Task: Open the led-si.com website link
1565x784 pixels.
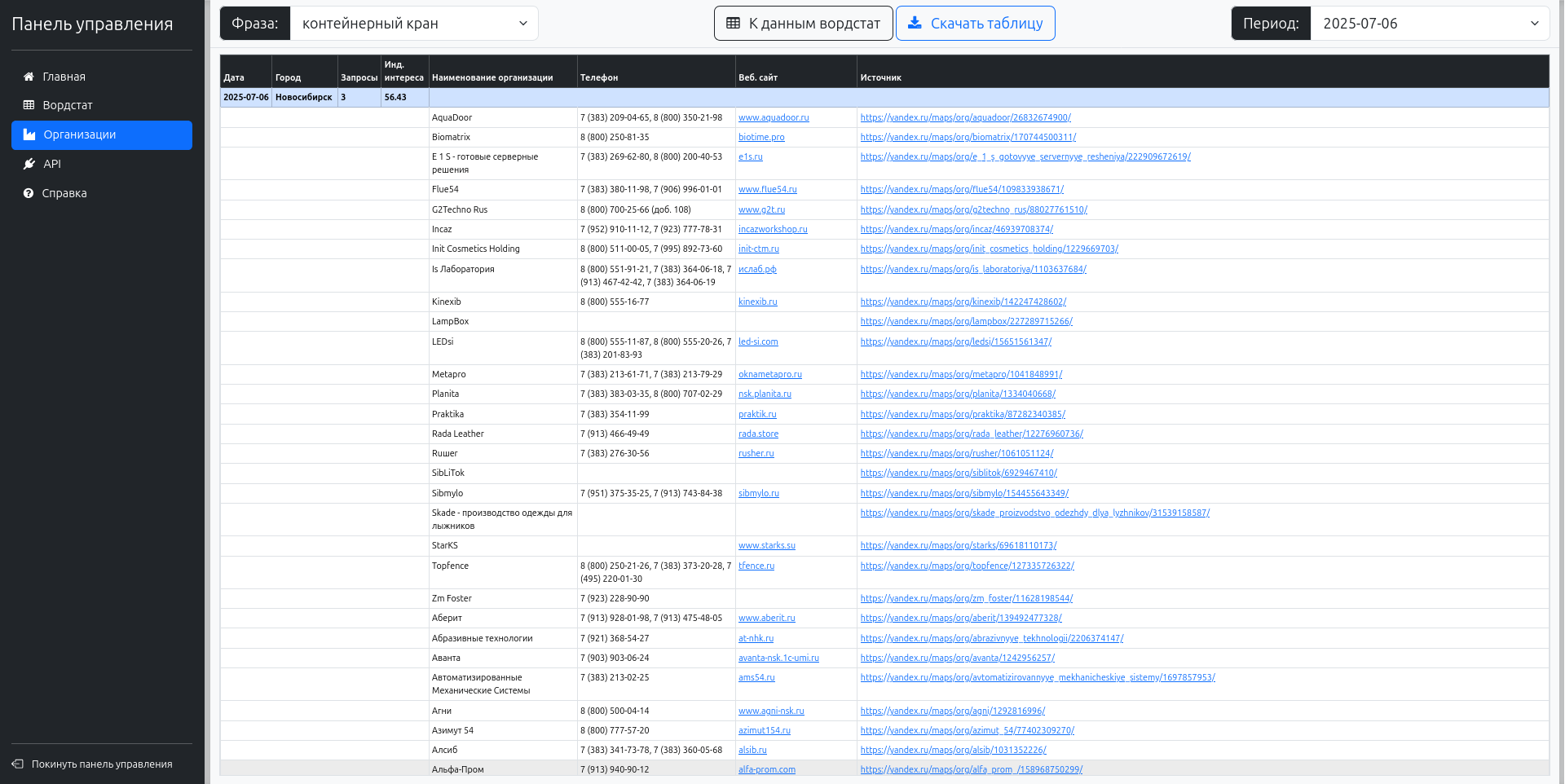Action: tap(758, 341)
